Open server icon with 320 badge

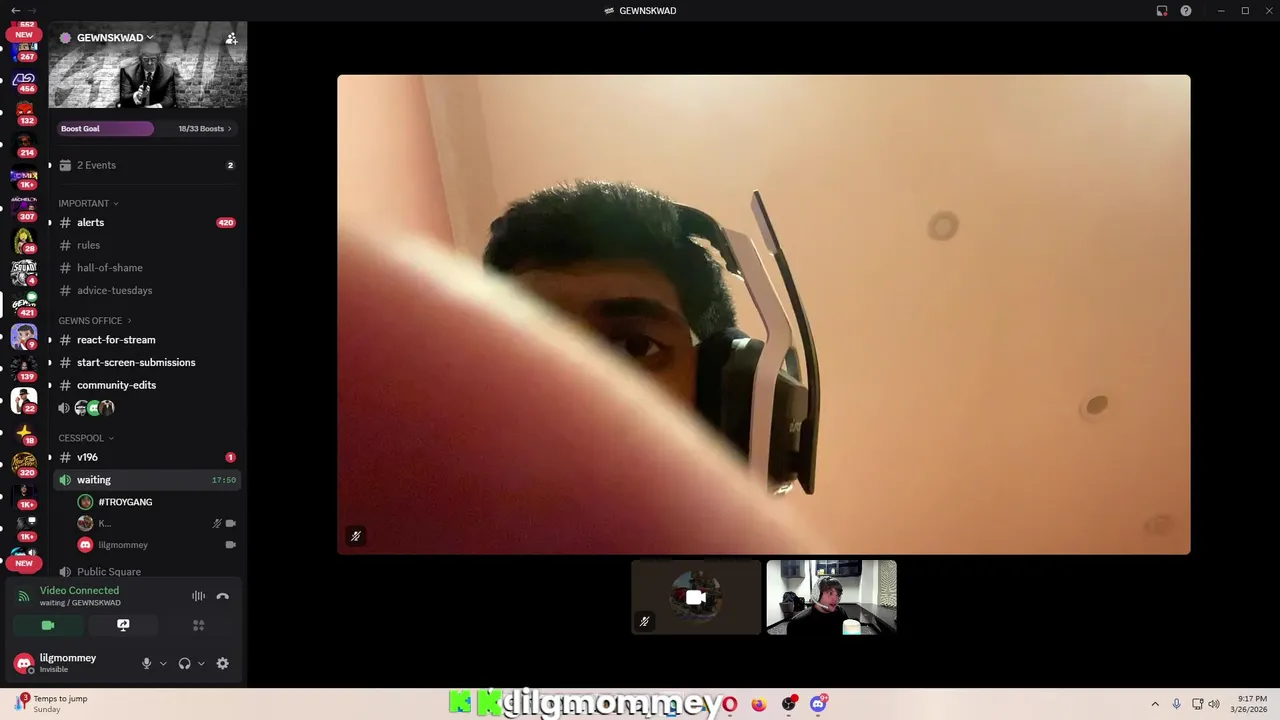[x=24, y=465]
